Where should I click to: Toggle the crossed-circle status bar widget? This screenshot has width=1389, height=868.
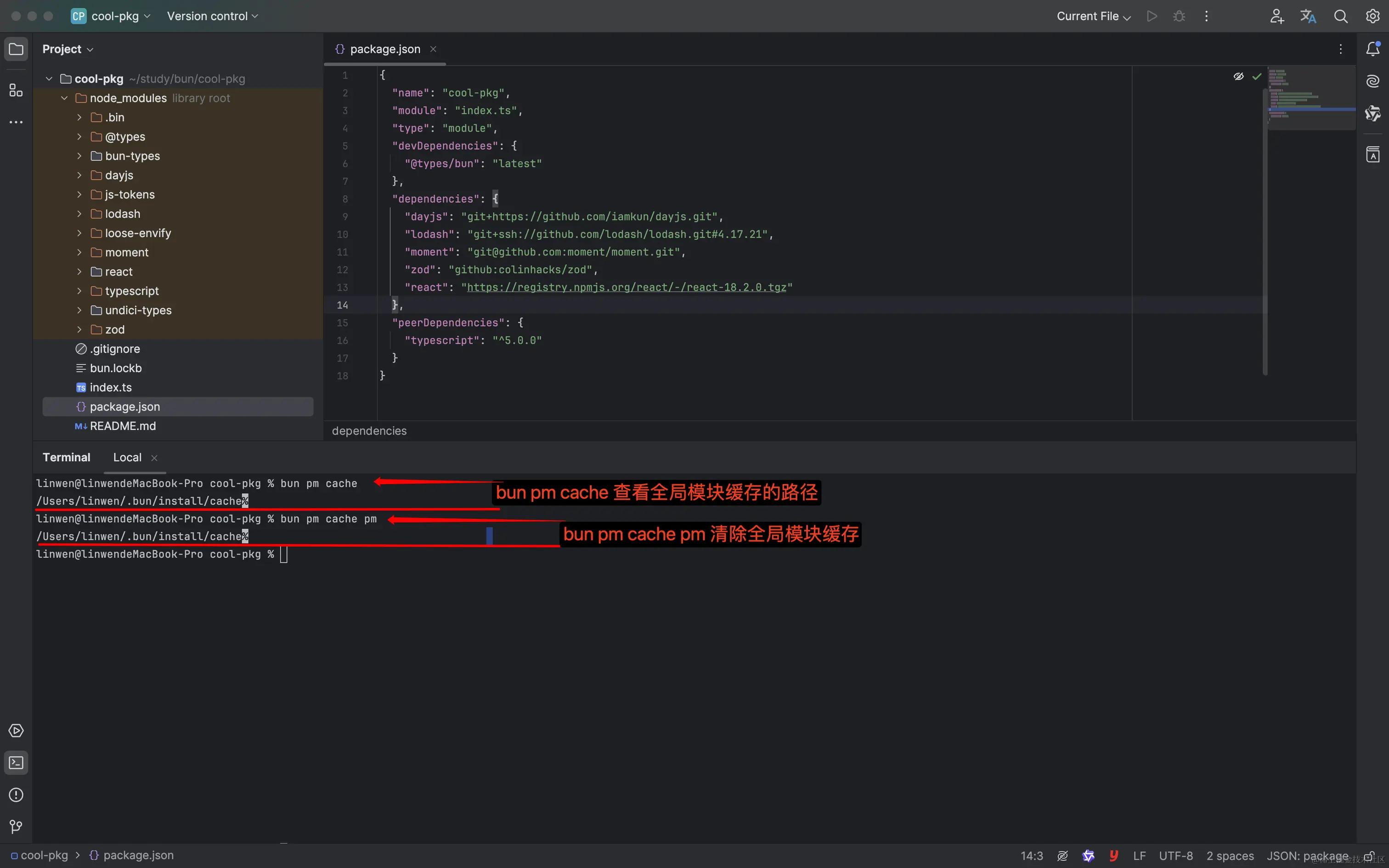[1062, 855]
